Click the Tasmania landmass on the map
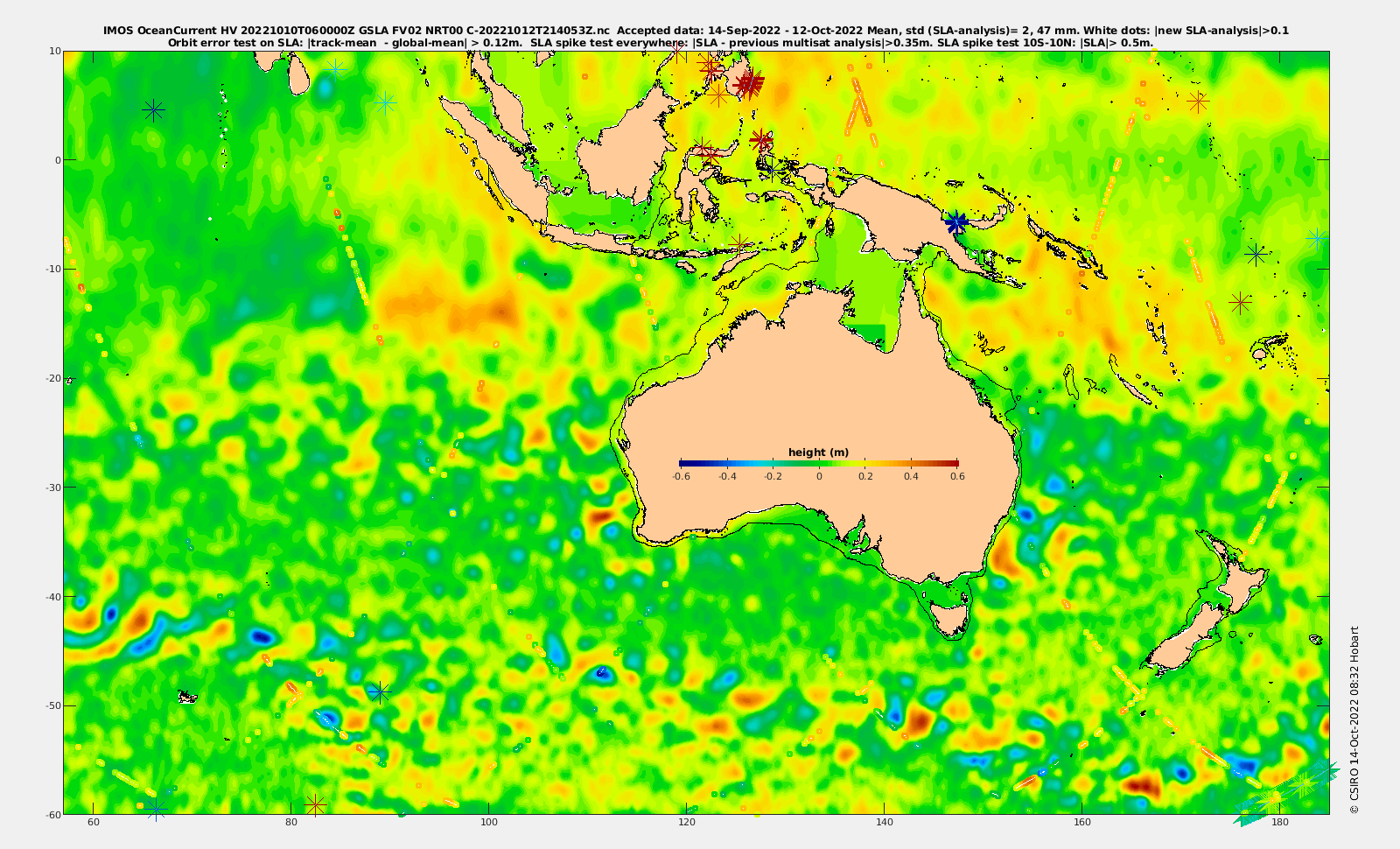Screen dimensions: 1400x849 pyautogui.click(x=951, y=617)
